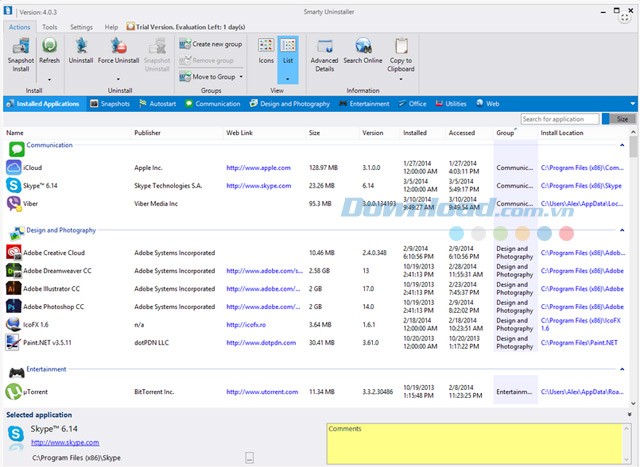
Task: Open the Tools ribbon tab
Action: tap(50, 27)
